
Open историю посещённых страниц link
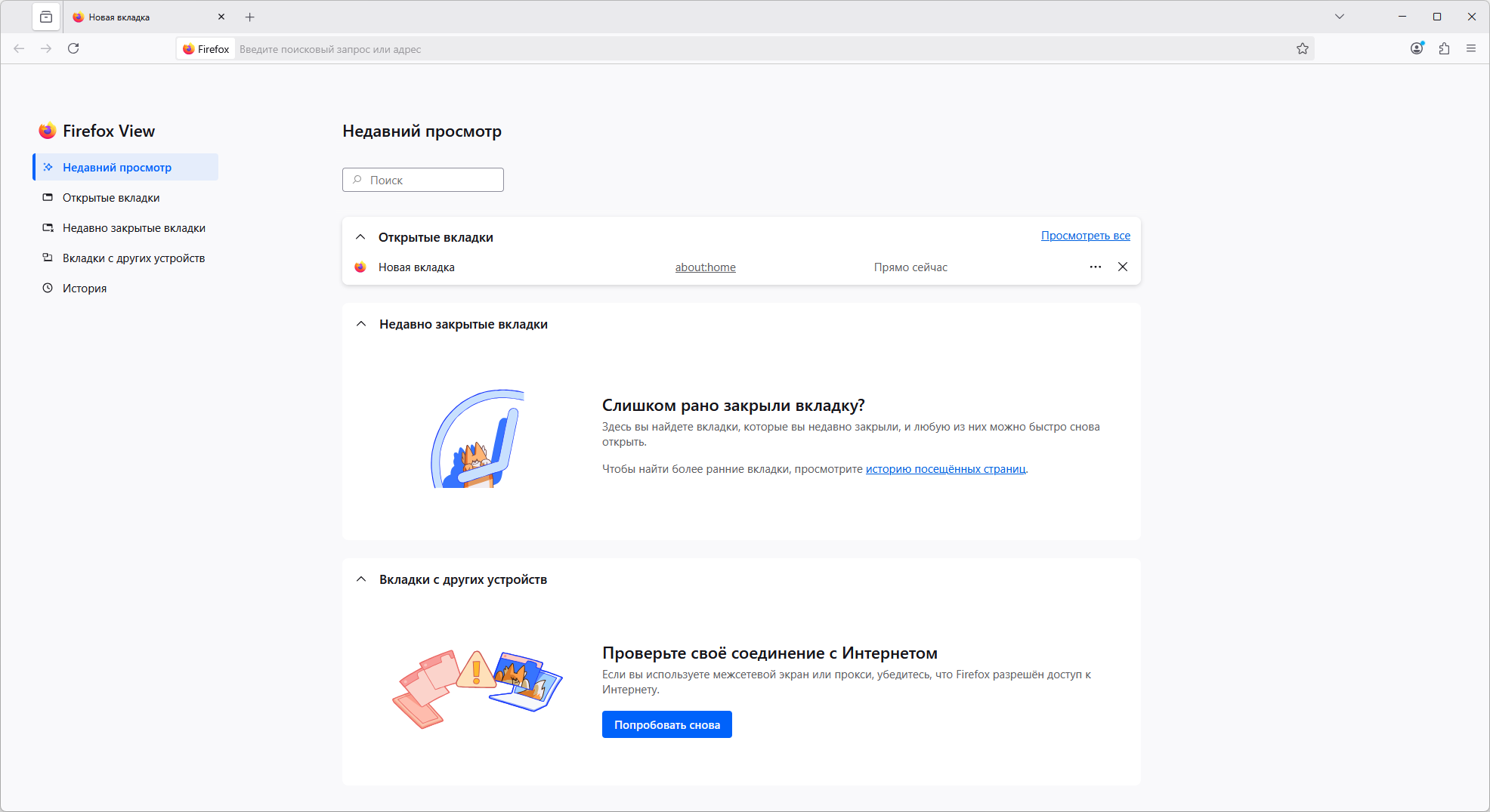(946, 469)
